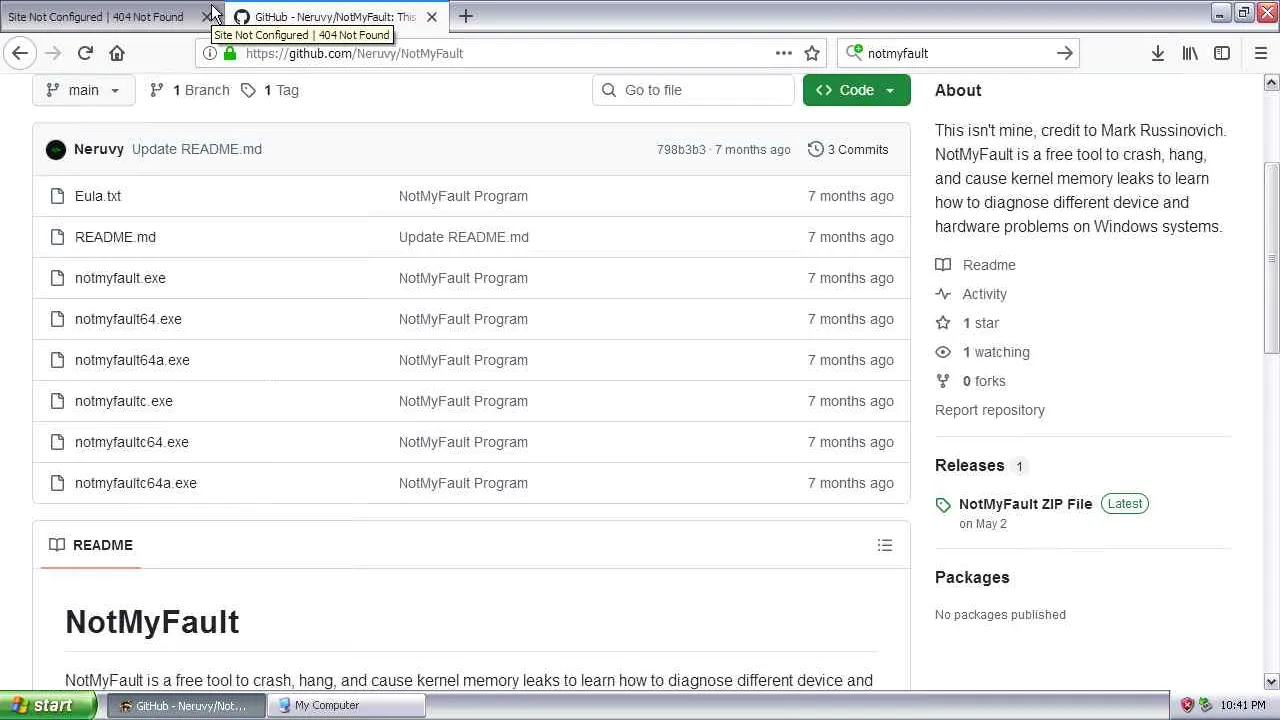
Task: Open the notmyfault64a.exe file
Action: 132,360
